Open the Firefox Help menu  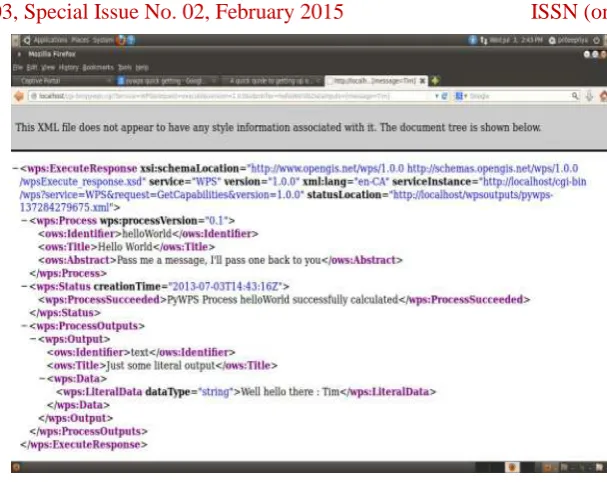click(142, 67)
